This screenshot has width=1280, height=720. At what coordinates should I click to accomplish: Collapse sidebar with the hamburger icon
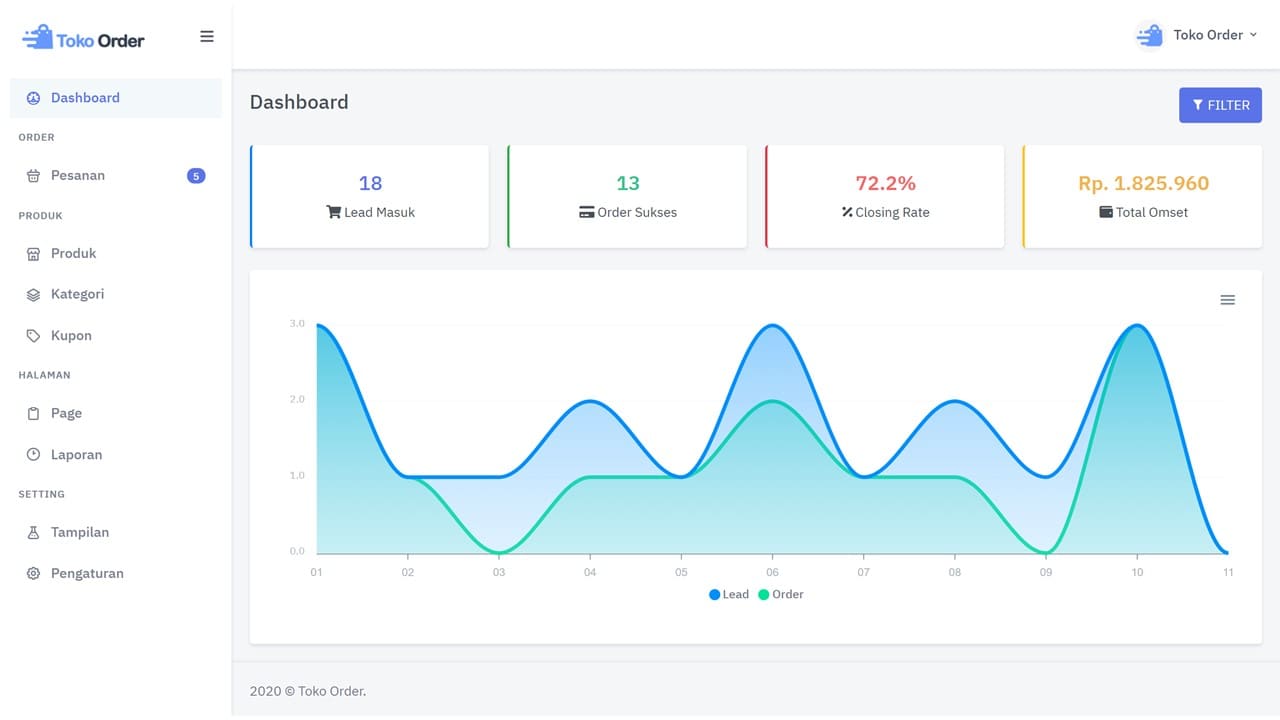(207, 37)
